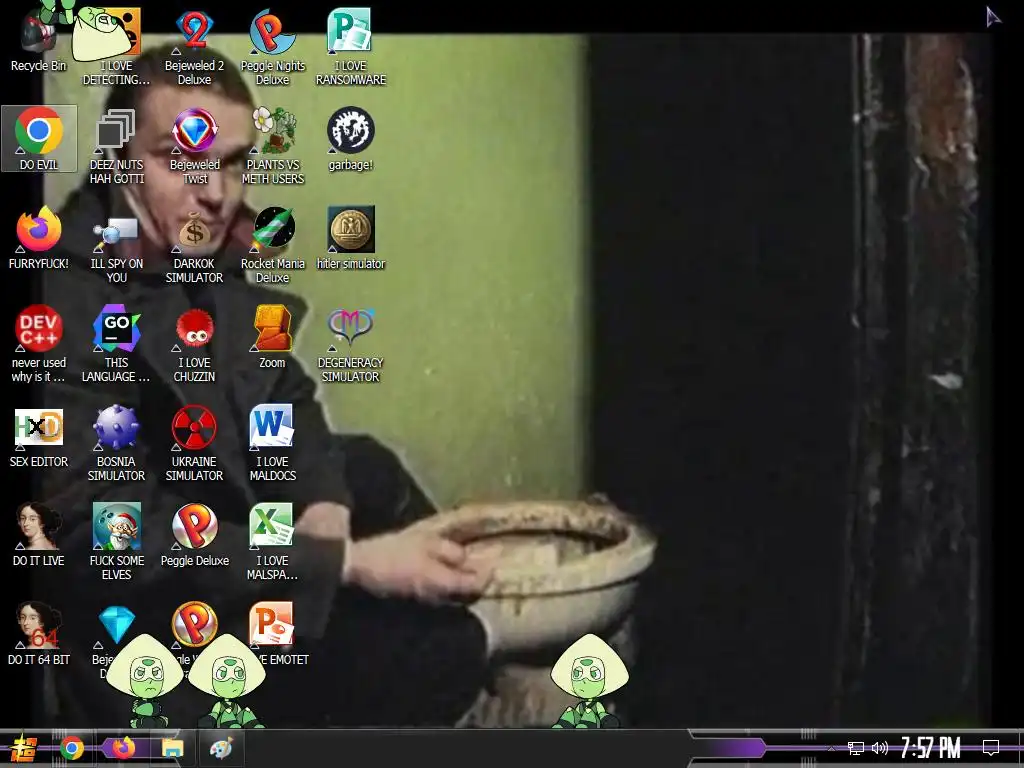The height and width of the screenshot is (768, 1024).
Task: Select the HxD hex editor shortcut
Action: pyautogui.click(x=39, y=436)
